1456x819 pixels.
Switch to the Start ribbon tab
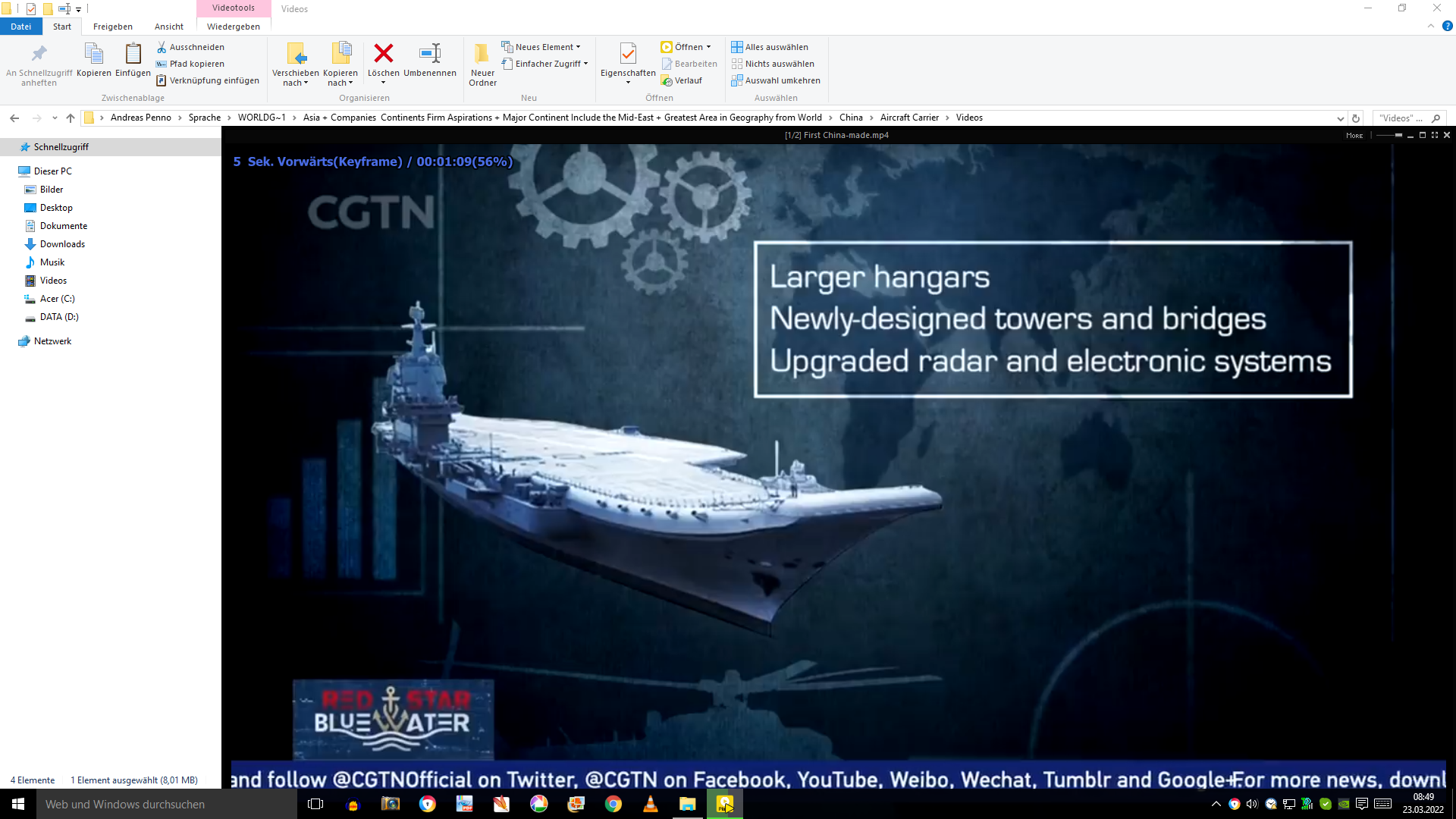(62, 27)
